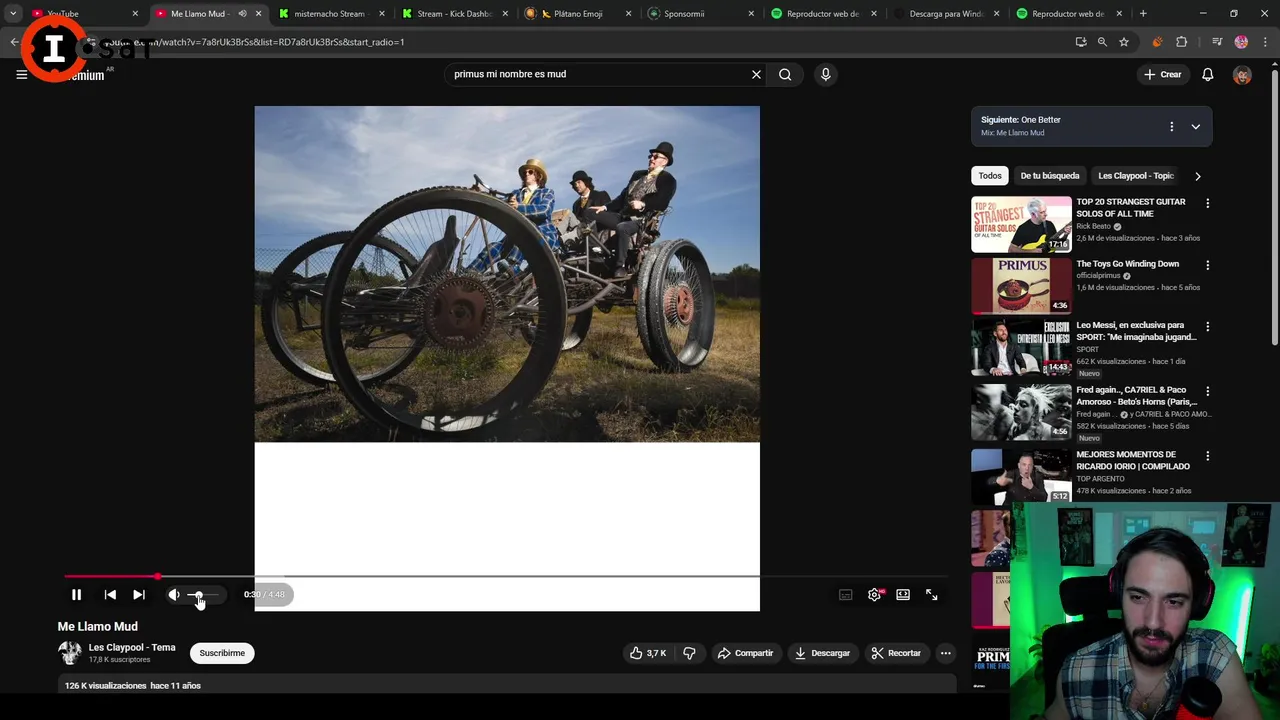The width and height of the screenshot is (1280, 720).
Task: Open the mix panel three-dot options
Action: tap(1171, 127)
